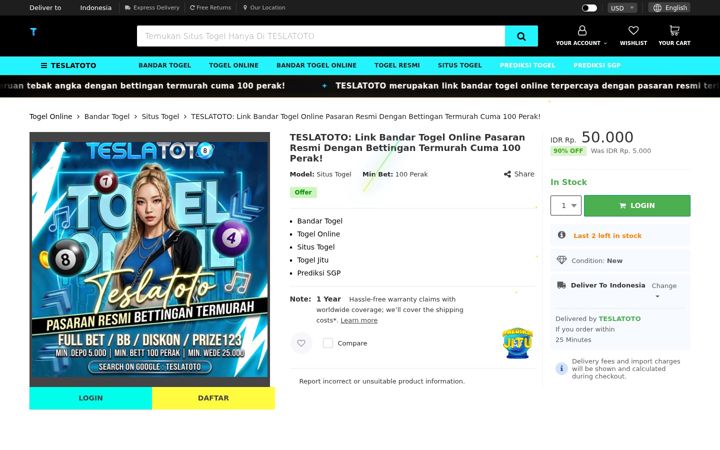Click the green TESLATOTO delivered-by link
The image size is (720, 450).
pos(619,319)
